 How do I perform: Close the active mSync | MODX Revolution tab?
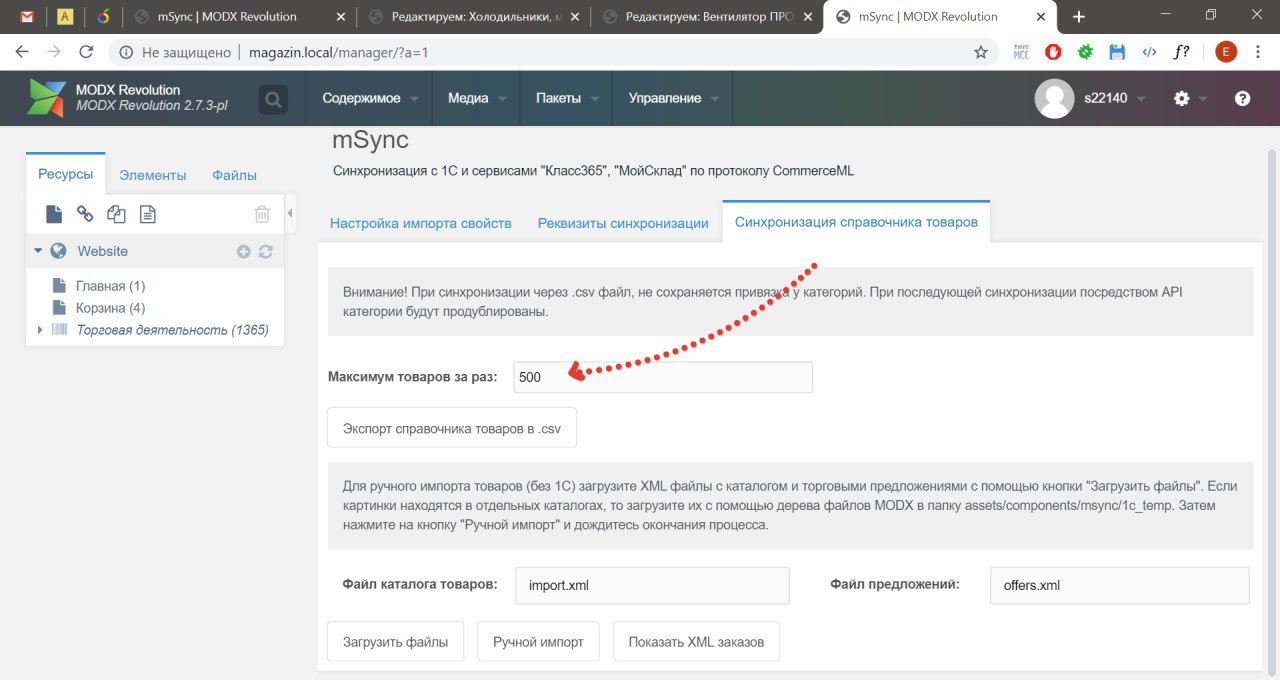coord(1041,16)
